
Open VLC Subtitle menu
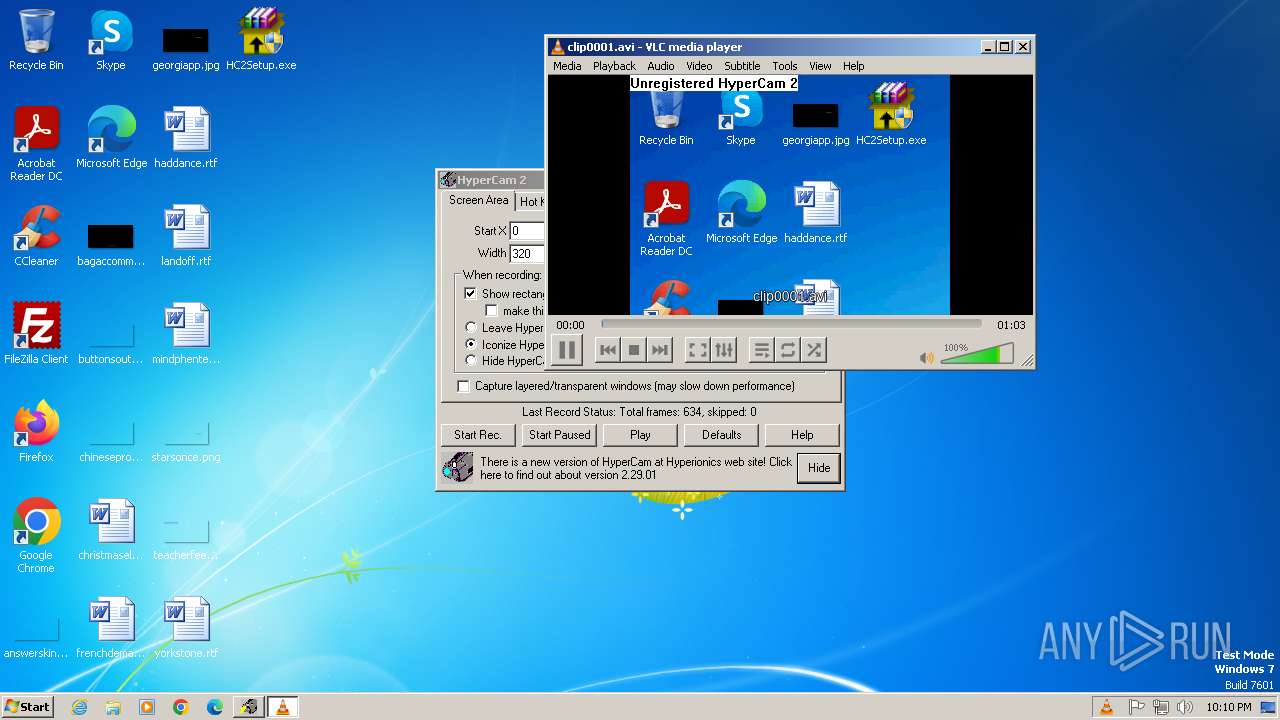(742, 66)
